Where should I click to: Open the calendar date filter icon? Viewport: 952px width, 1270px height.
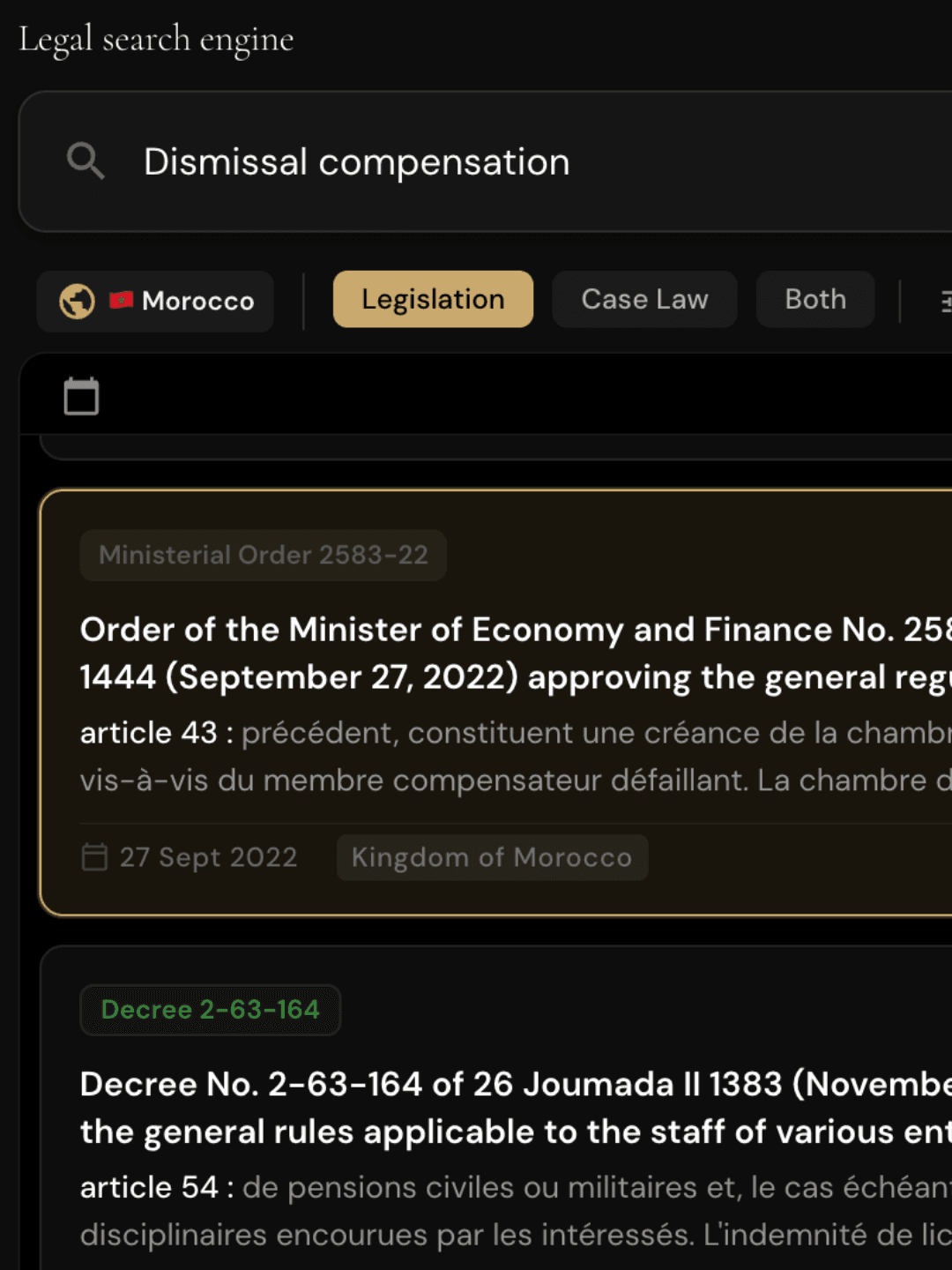tap(81, 396)
